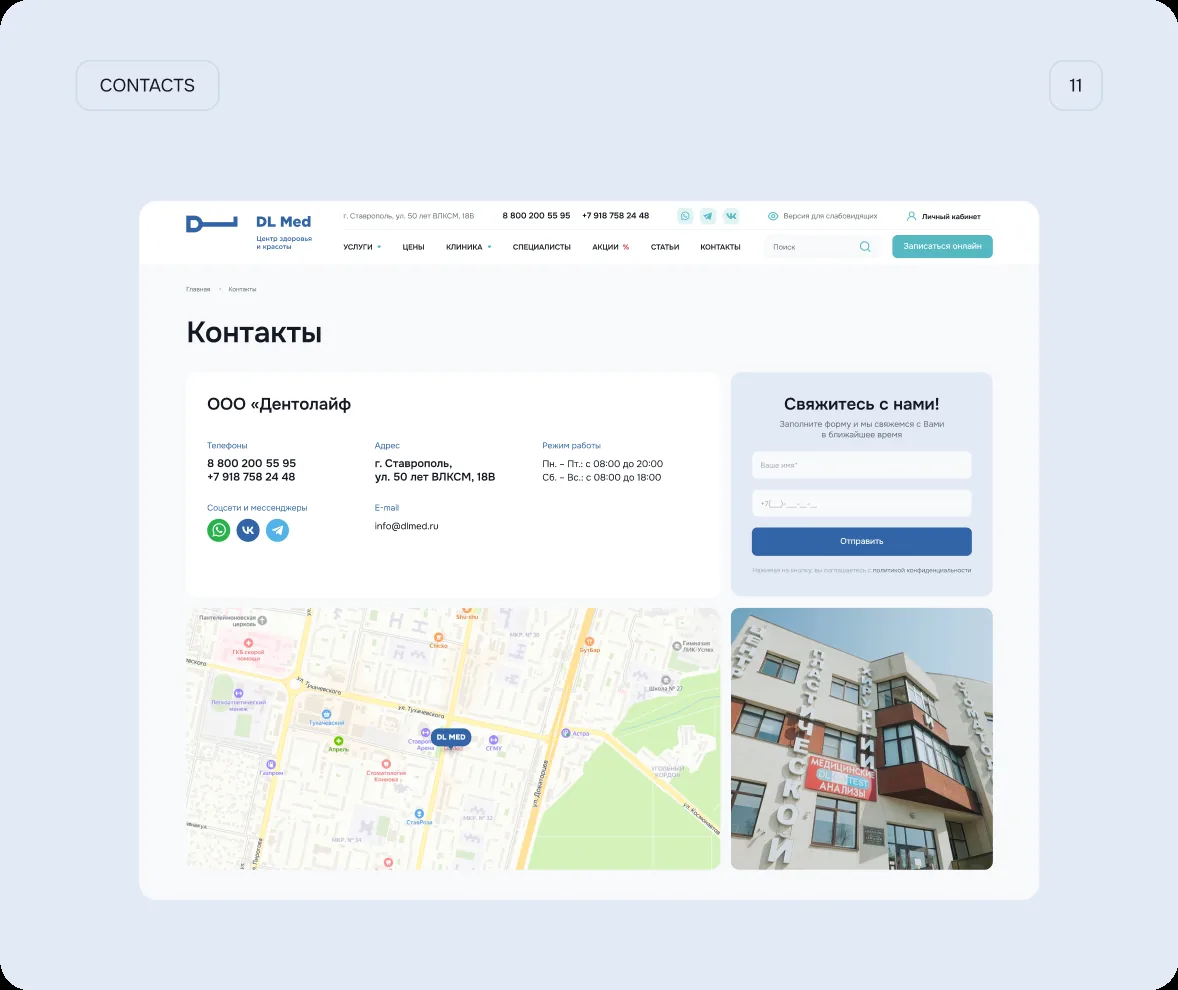1178x990 pixels.
Task: Click the ГКБ скорой помощи marker on map
Action: pos(248,643)
